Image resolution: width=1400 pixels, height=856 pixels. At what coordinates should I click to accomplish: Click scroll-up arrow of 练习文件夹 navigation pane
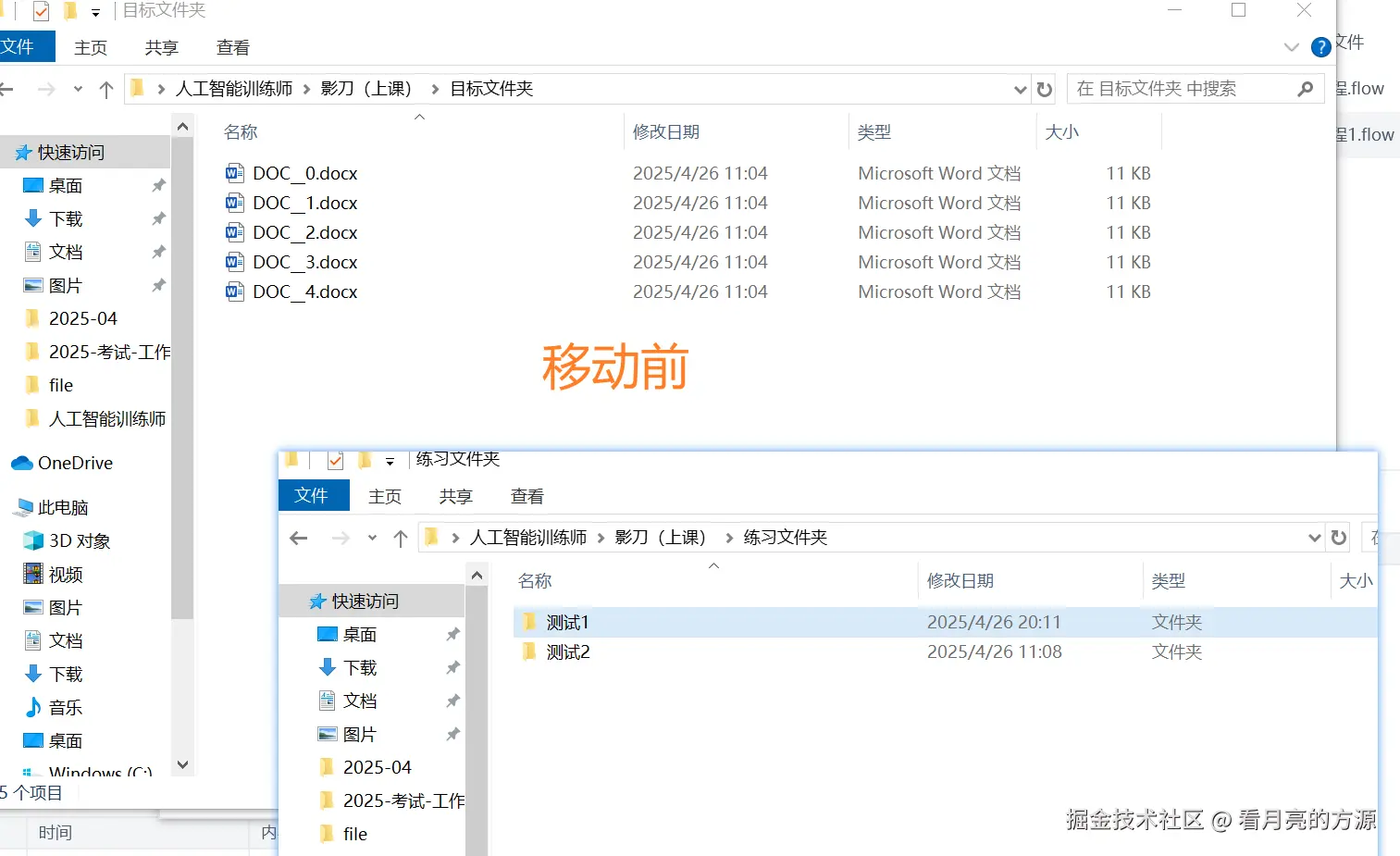point(477,576)
